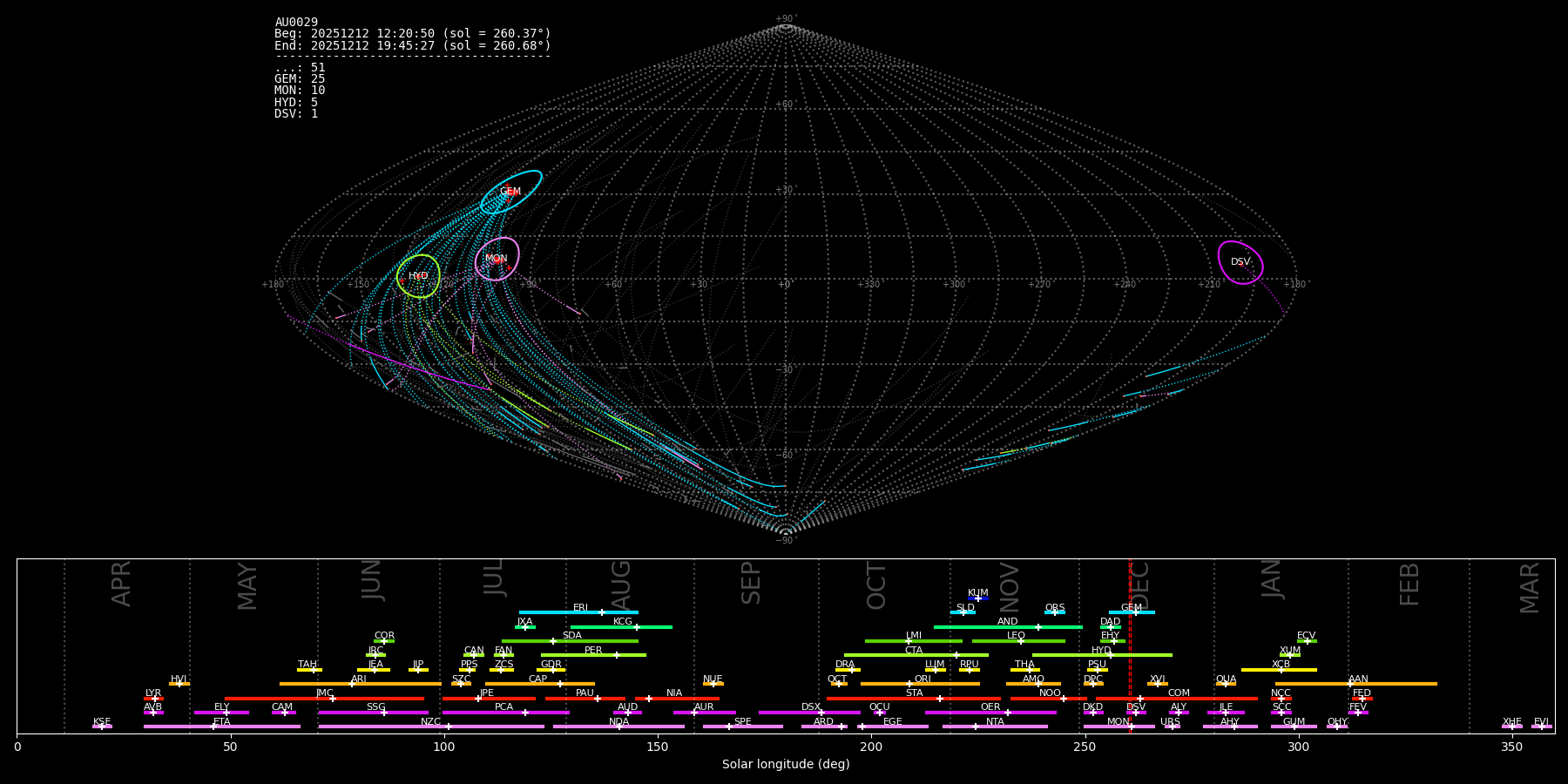Click the KUM shower peak marker
Image resolution: width=1568 pixels, height=784 pixels.
977,598
